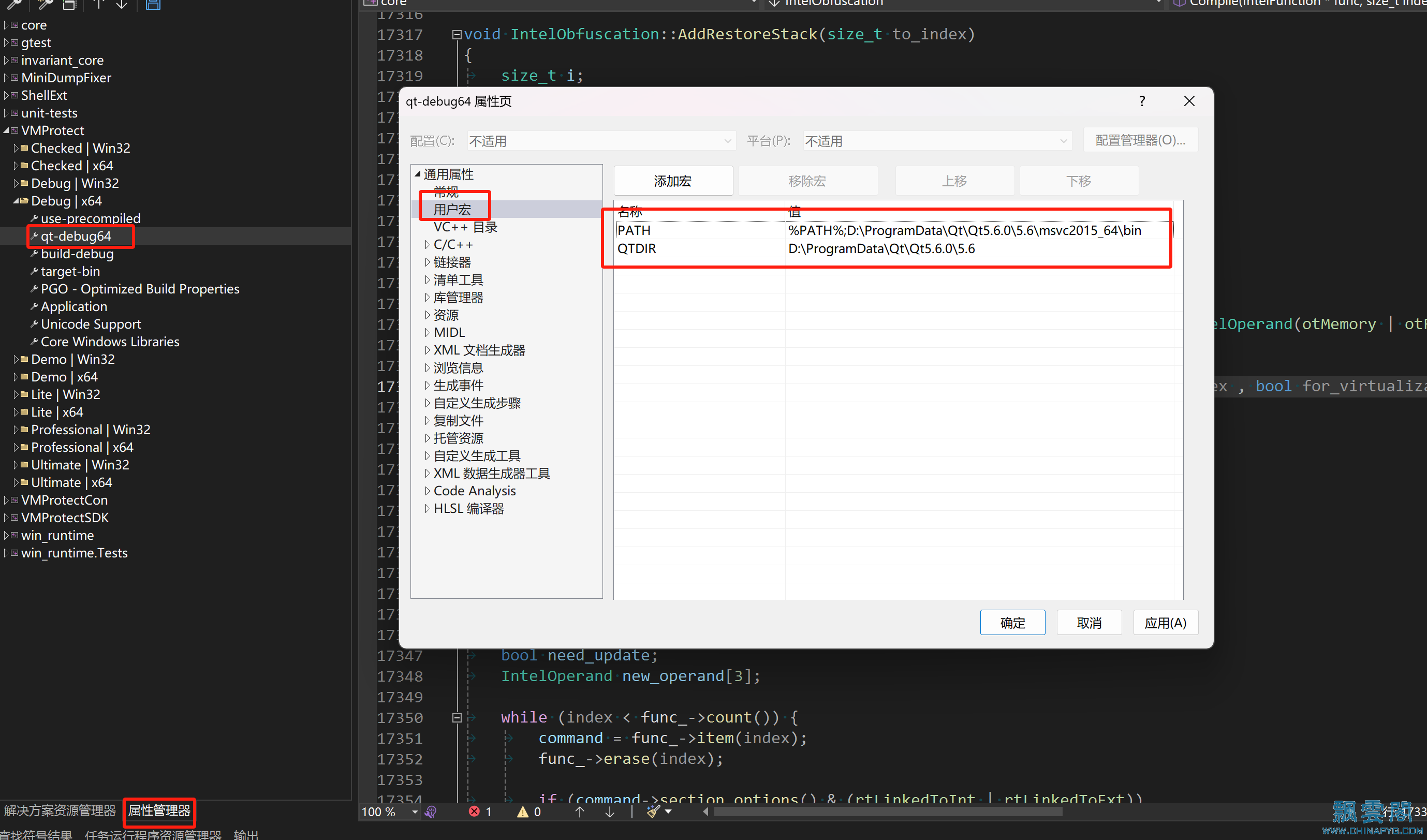Click the 应用(A) button
Viewport: 1427px width, 840px height.
(1166, 623)
